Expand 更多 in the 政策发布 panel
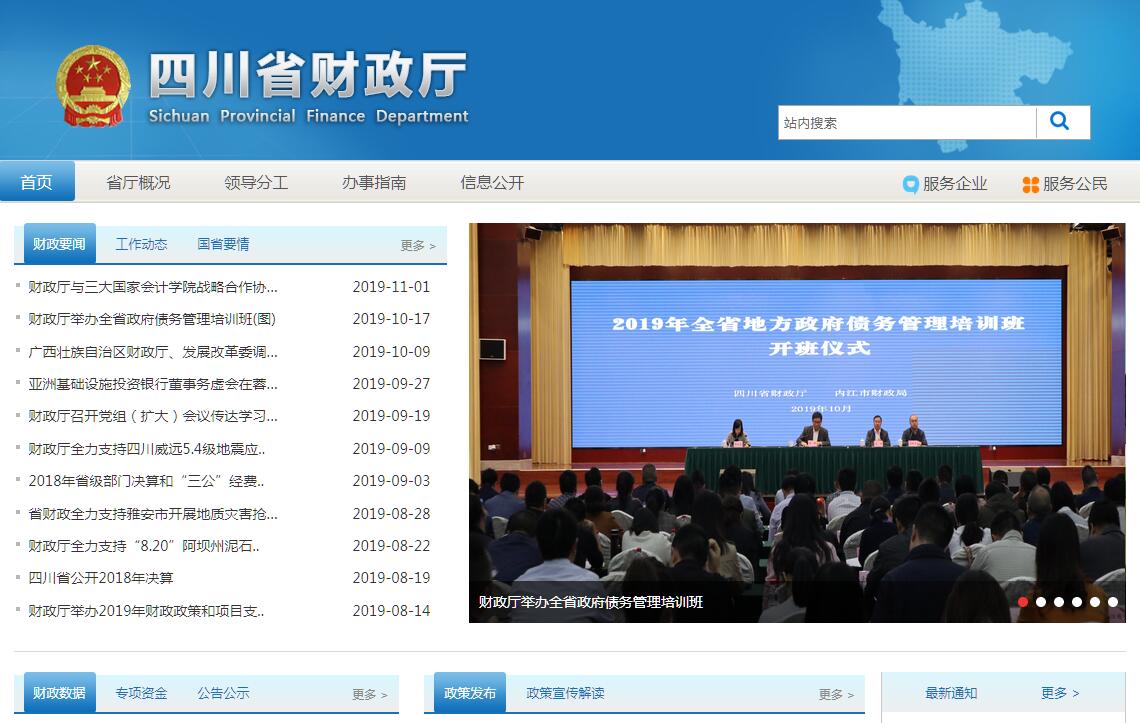The height and width of the screenshot is (723, 1140). pyautogui.click(x=835, y=694)
